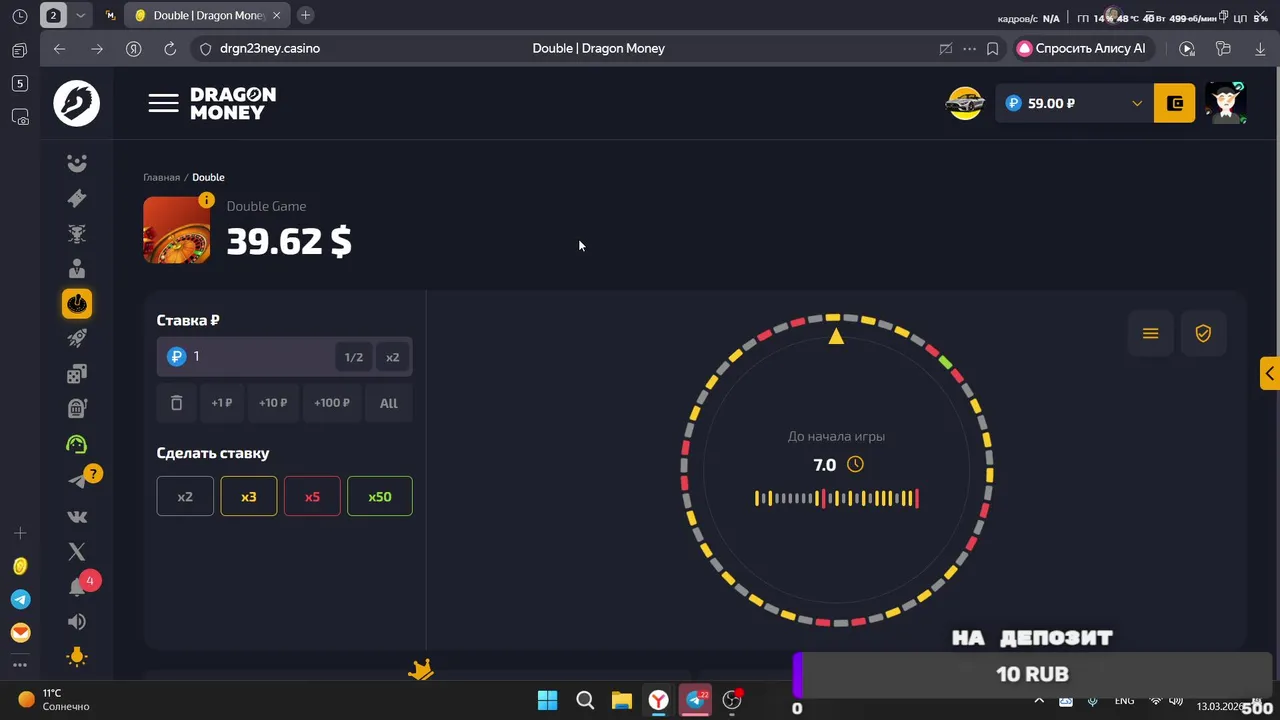
Task: Go back with browser arrow
Action: pyautogui.click(x=60, y=48)
